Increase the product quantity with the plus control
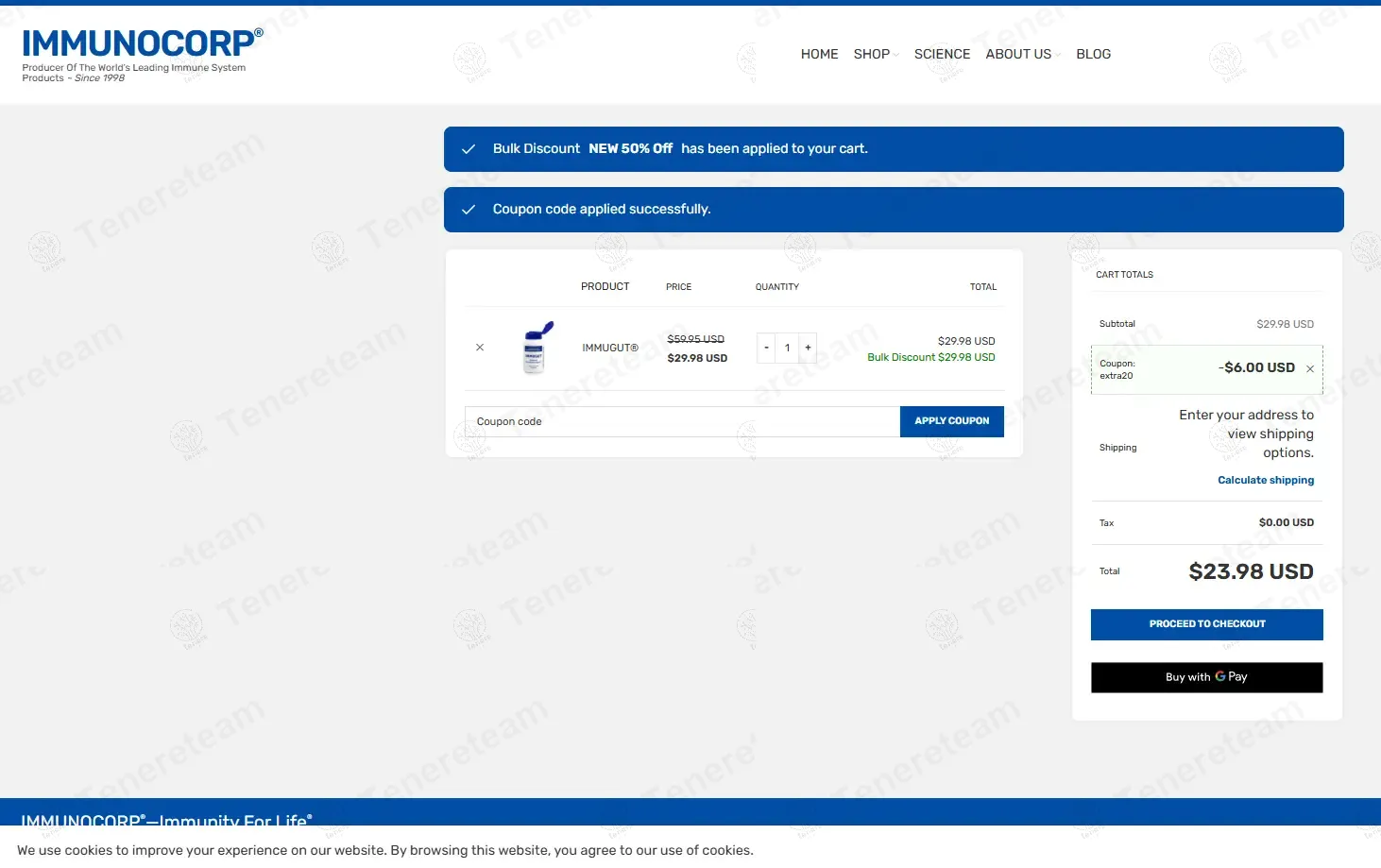This screenshot has width=1381, height=868. point(808,348)
